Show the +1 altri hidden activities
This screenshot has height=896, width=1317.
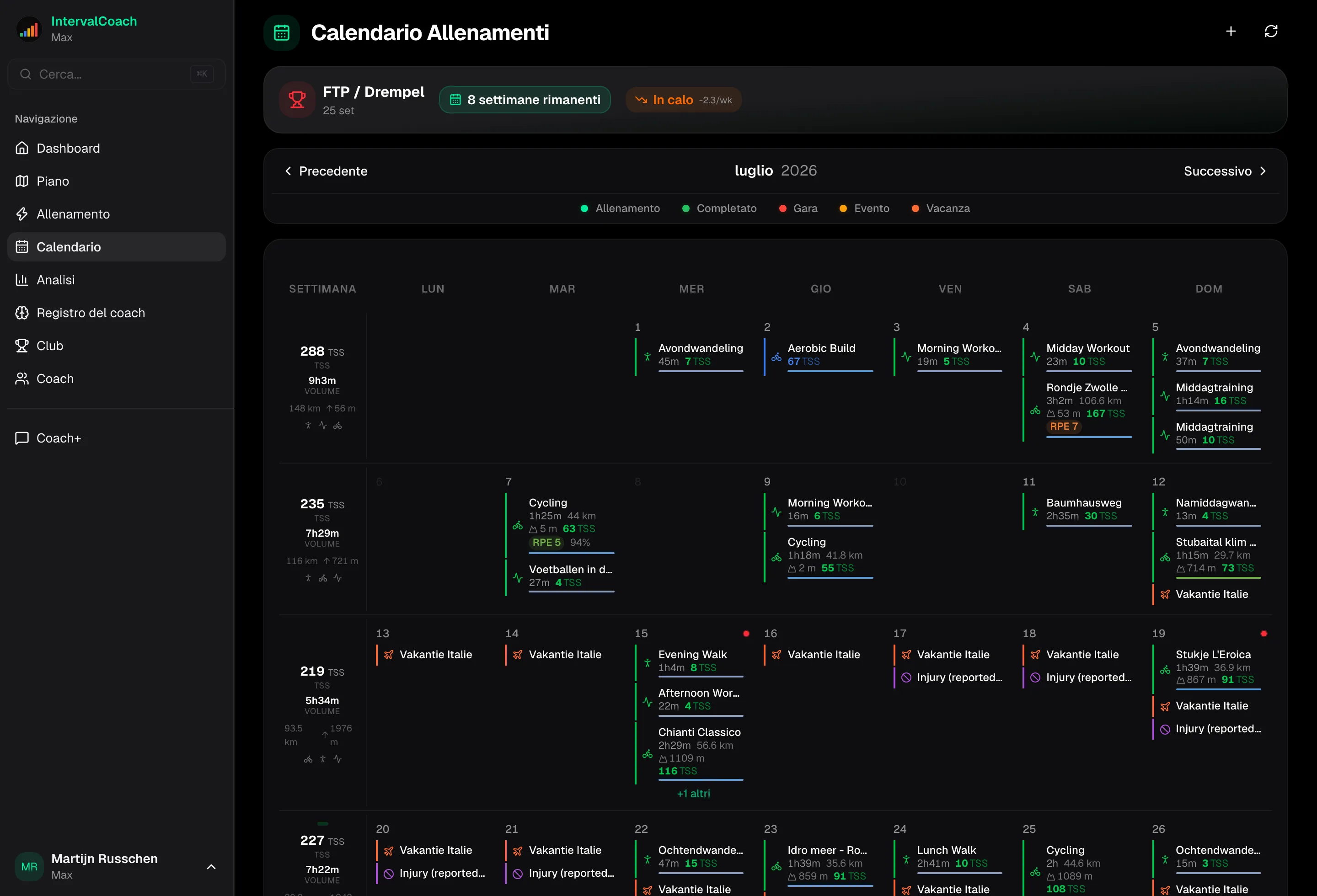tap(693, 794)
